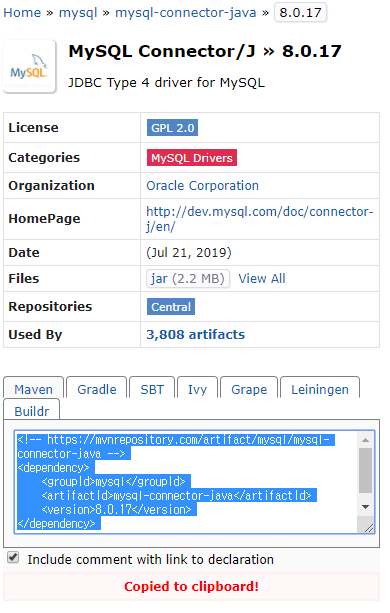This screenshot has width=390, height=613.
Task: Click the 'JDBC Type 4 driver for MySQL' description
Action: coord(166,82)
